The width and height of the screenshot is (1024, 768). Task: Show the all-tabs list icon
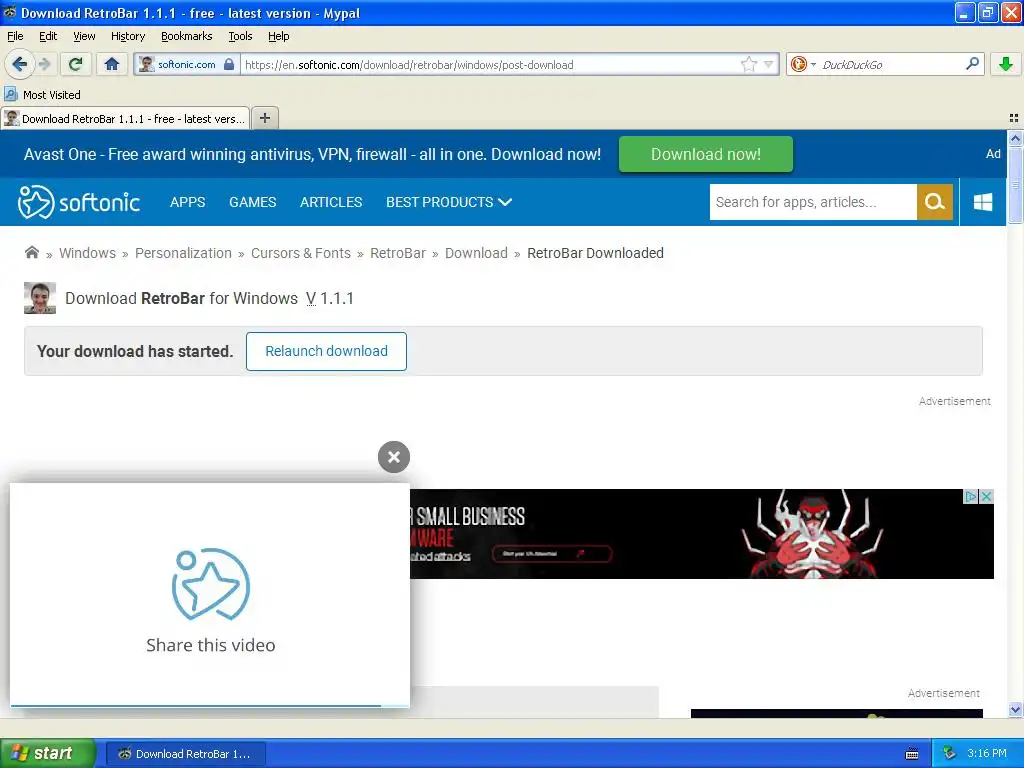(1014, 118)
